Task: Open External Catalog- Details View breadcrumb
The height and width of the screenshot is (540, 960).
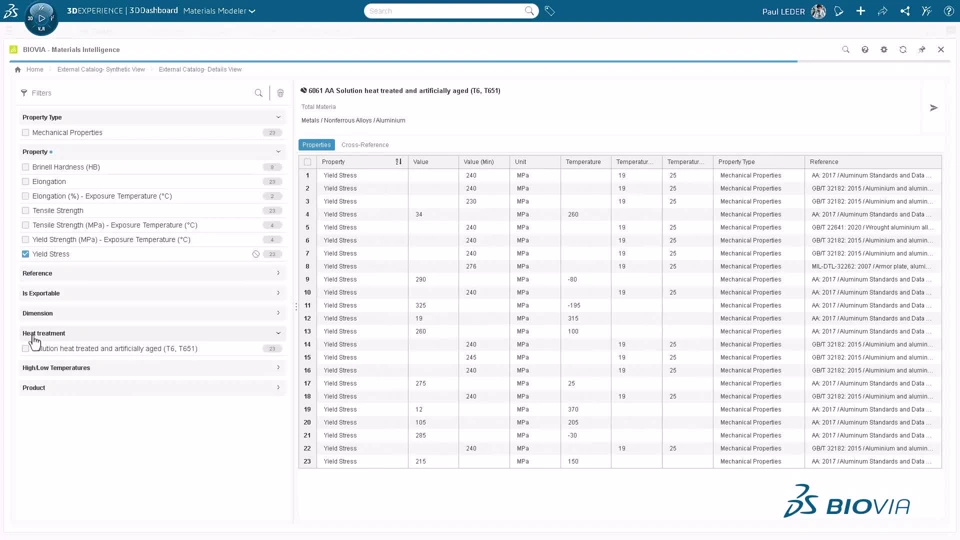Action: [x=200, y=69]
